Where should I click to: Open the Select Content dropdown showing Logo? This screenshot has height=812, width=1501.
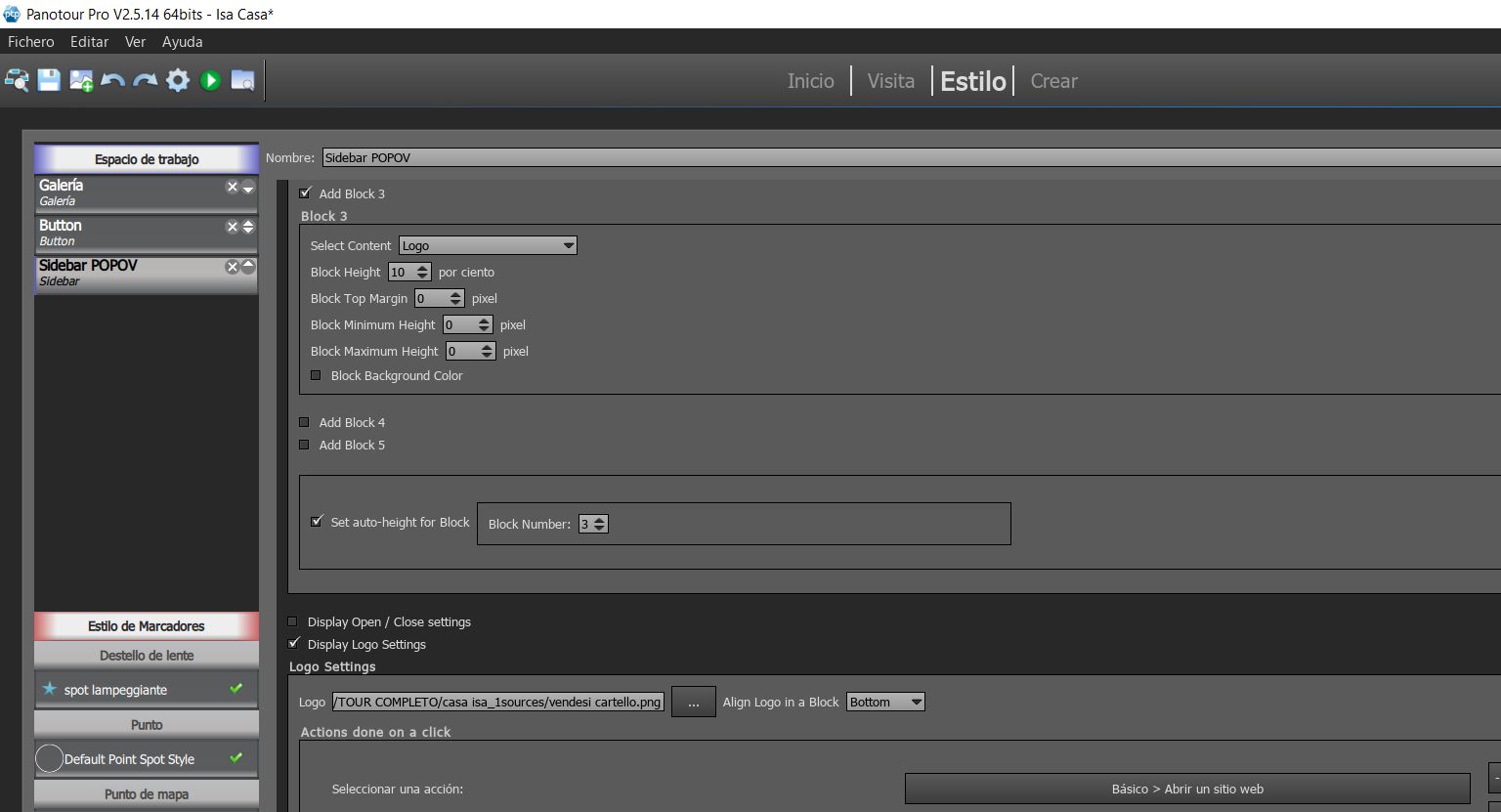pos(487,245)
